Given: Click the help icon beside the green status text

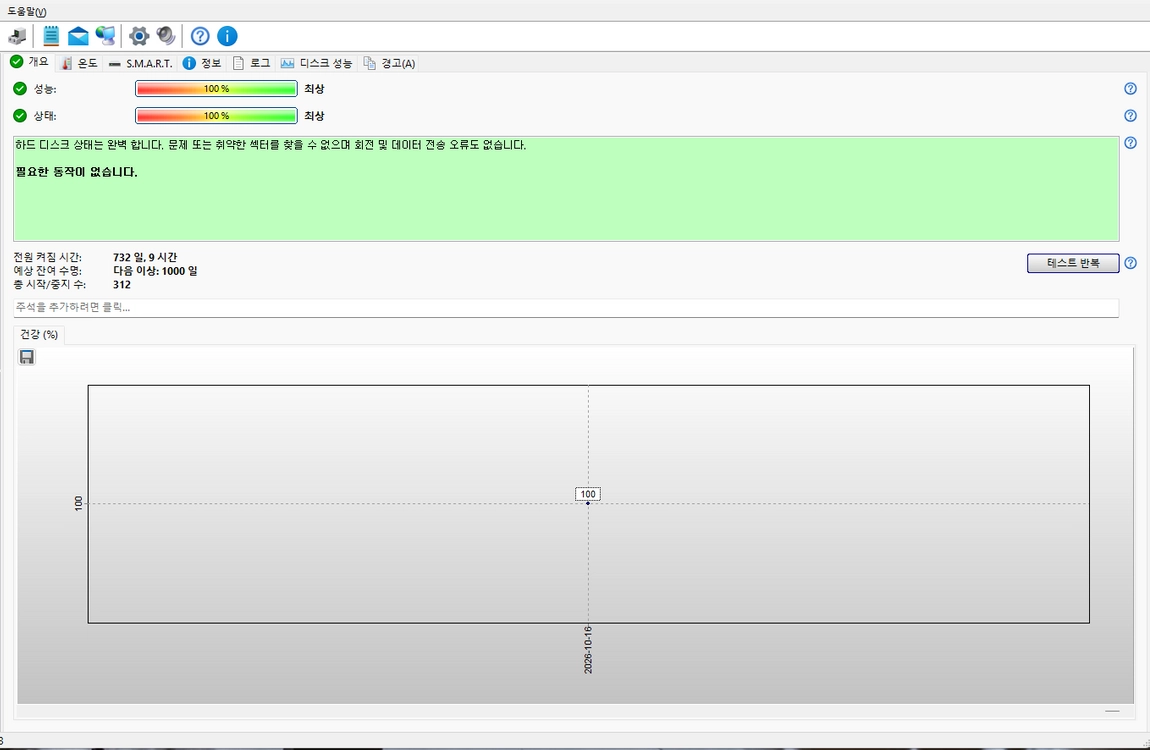Looking at the screenshot, I should [x=1130, y=143].
